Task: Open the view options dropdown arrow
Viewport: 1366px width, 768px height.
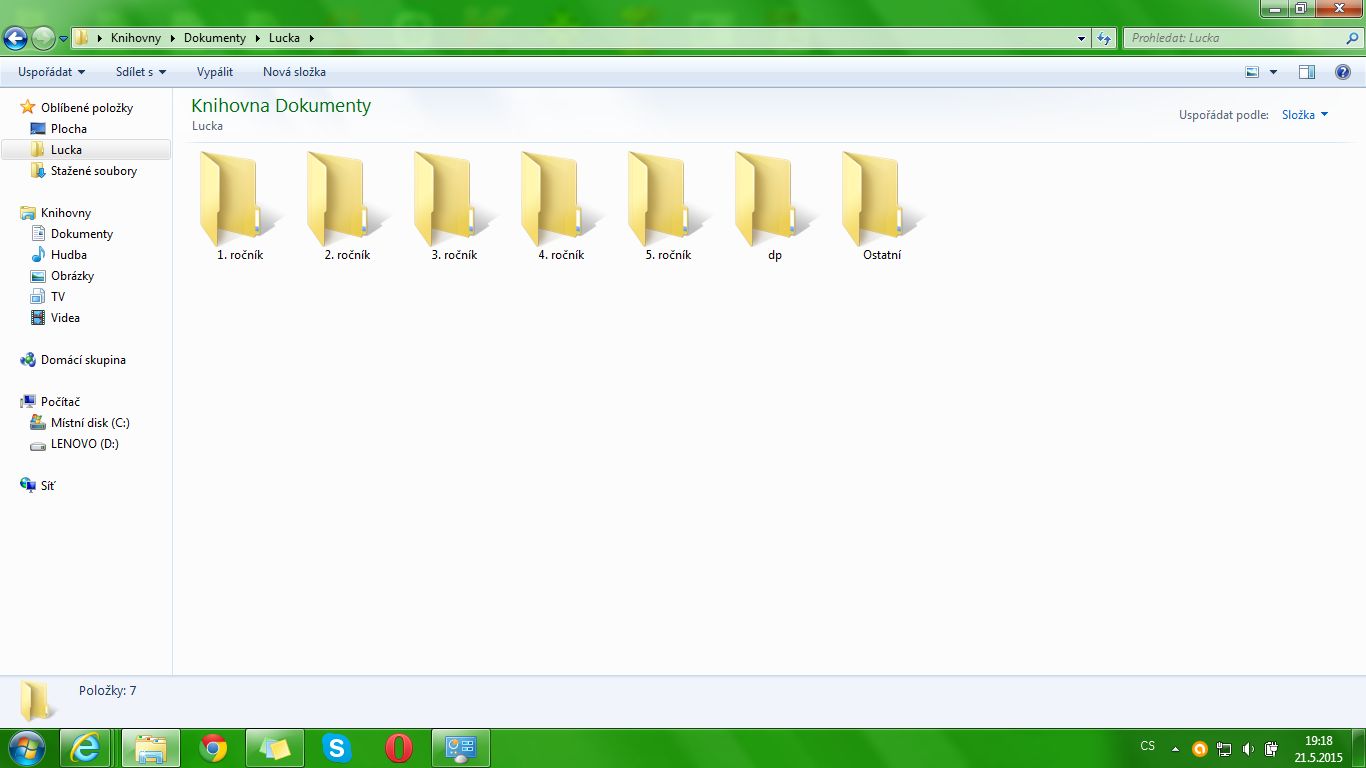Action: [x=1273, y=72]
